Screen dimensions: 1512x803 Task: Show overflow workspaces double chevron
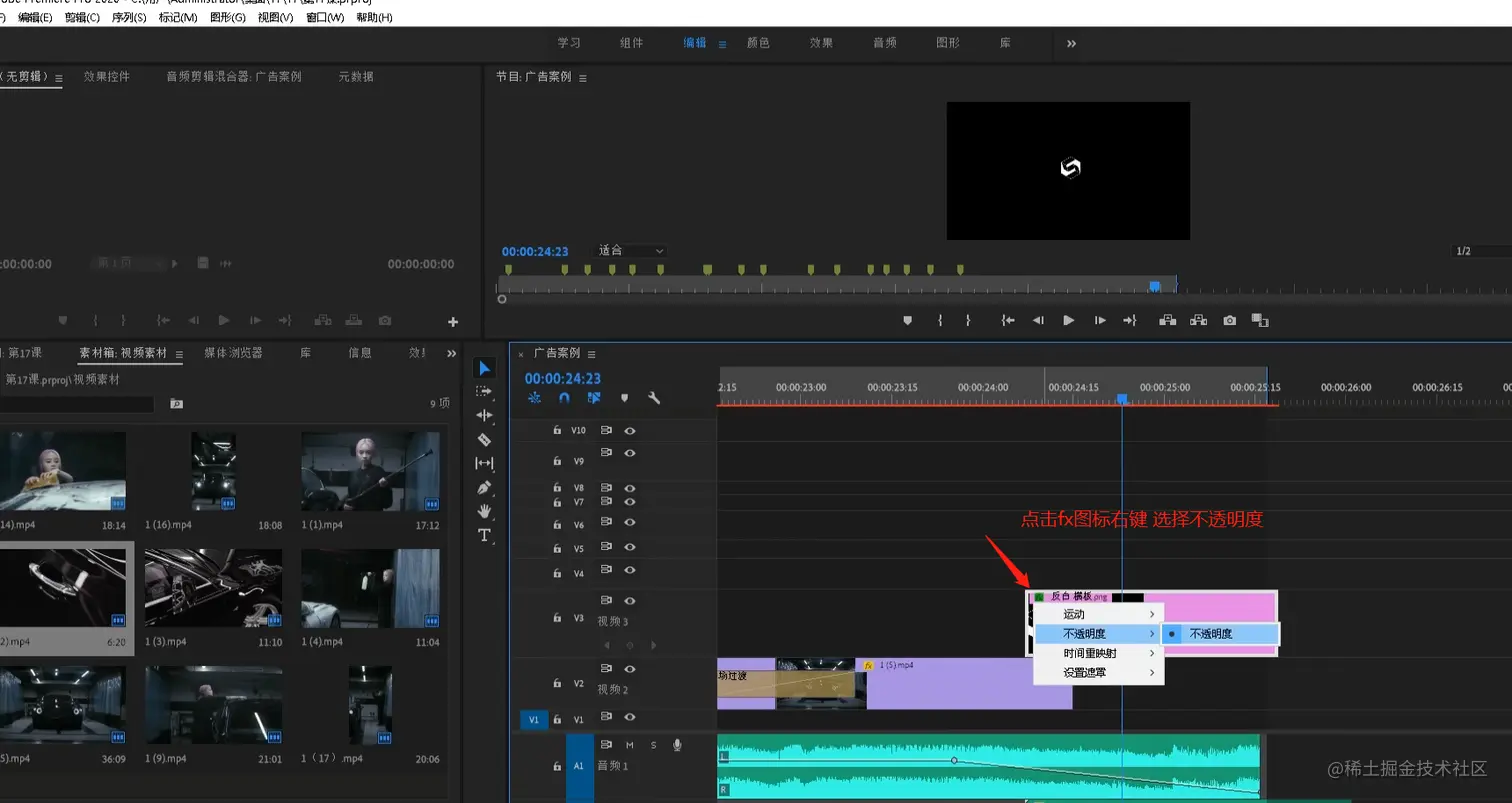(x=1071, y=44)
